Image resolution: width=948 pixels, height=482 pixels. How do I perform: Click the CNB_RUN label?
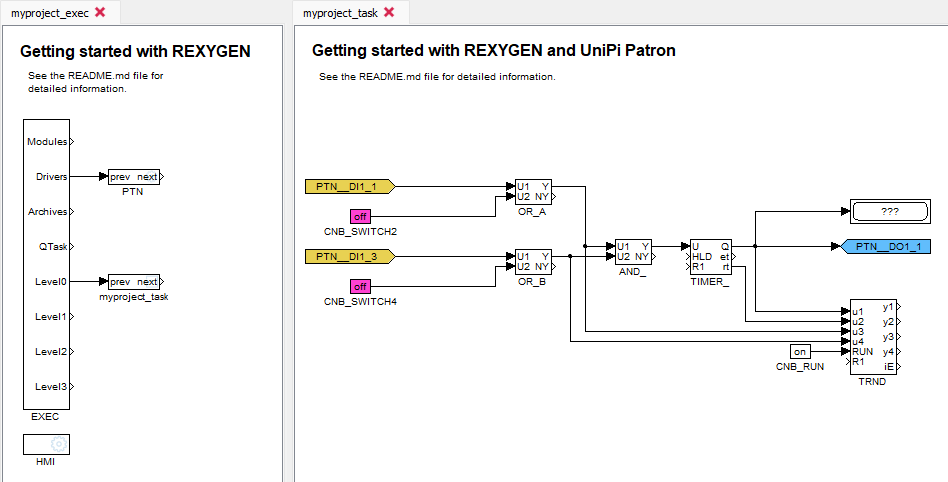pyautogui.click(x=800, y=366)
